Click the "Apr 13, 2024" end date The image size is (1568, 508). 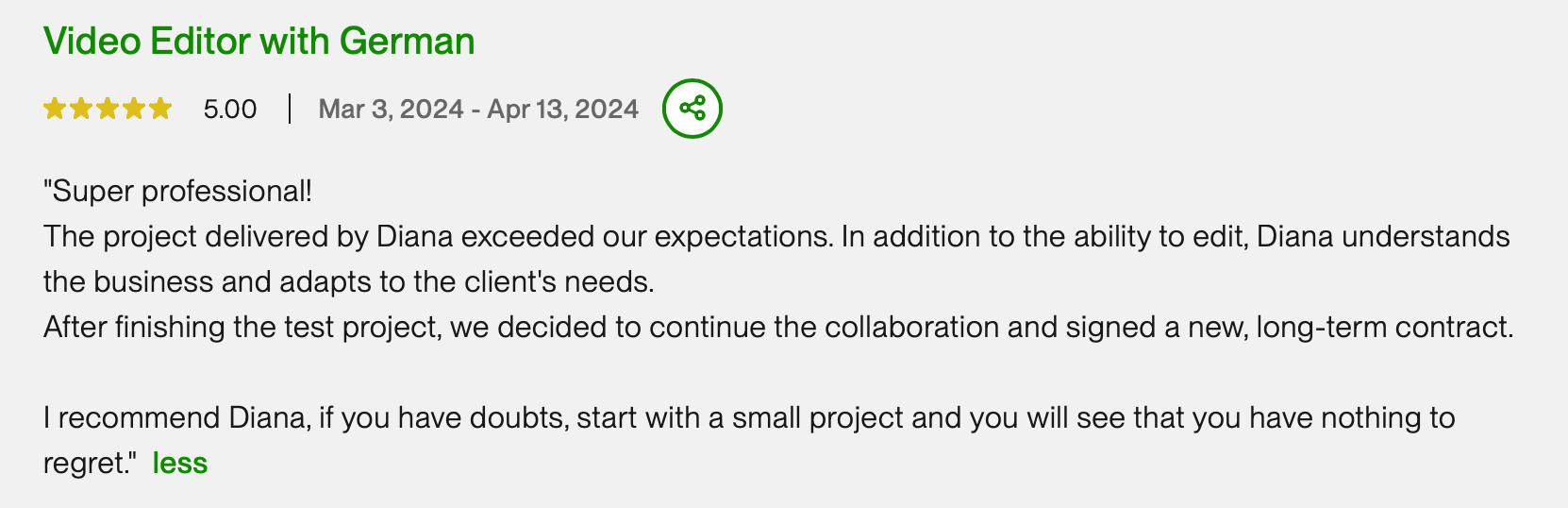click(563, 110)
